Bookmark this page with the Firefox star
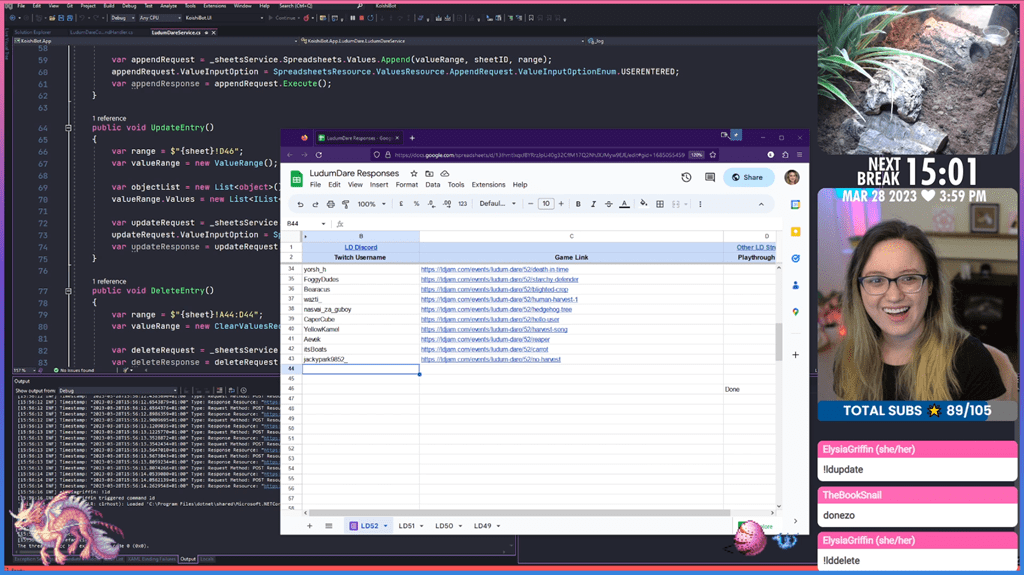 pyautogui.click(x=712, y=155)
